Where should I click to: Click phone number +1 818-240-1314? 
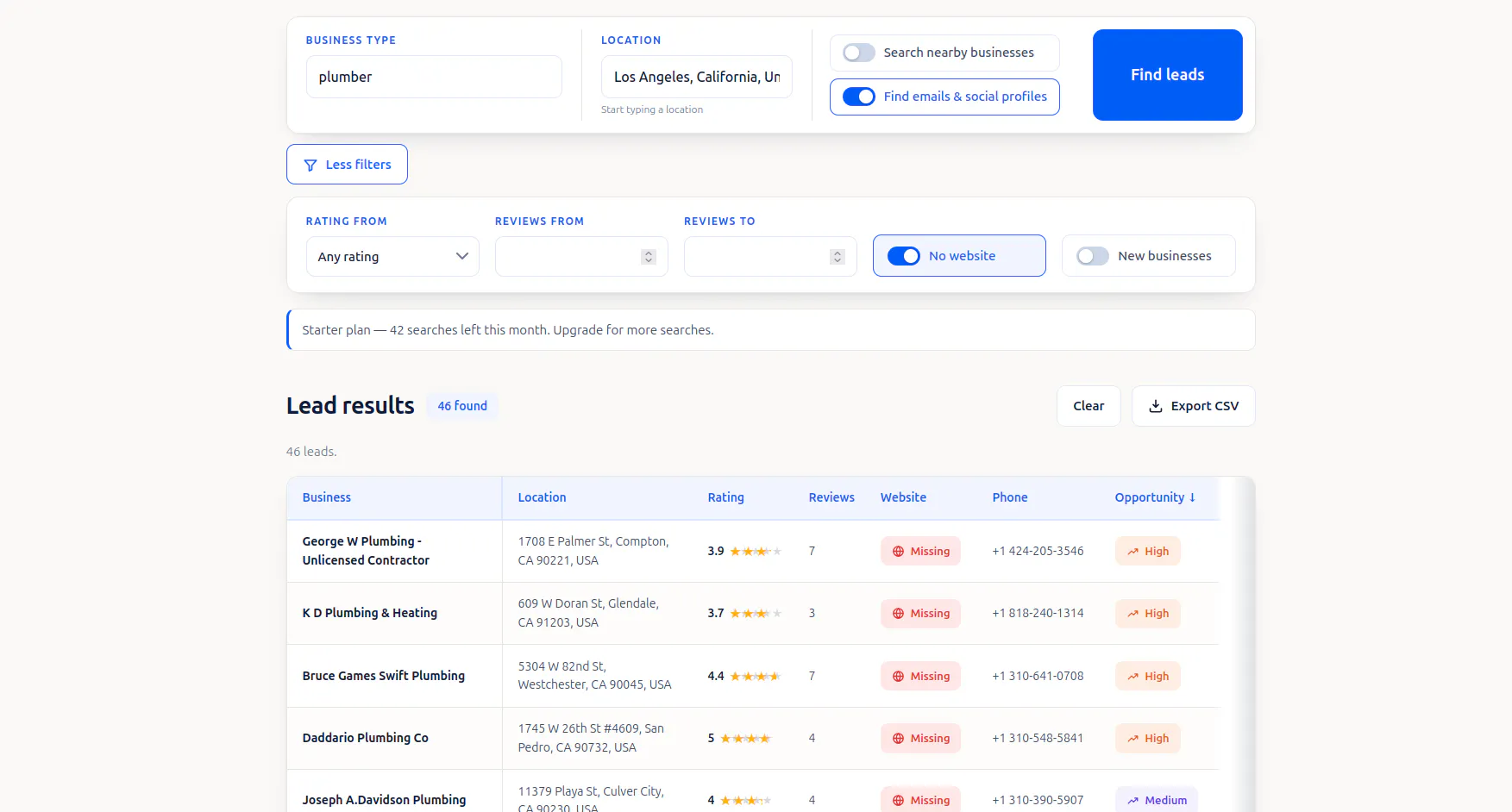[x=1038, y=614]
